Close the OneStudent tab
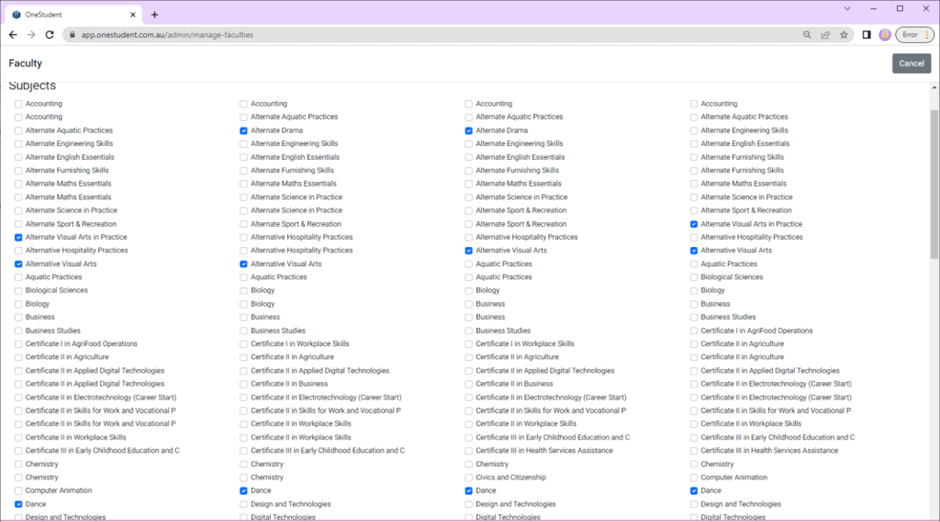The image size is (940, 522). (136, 15)
